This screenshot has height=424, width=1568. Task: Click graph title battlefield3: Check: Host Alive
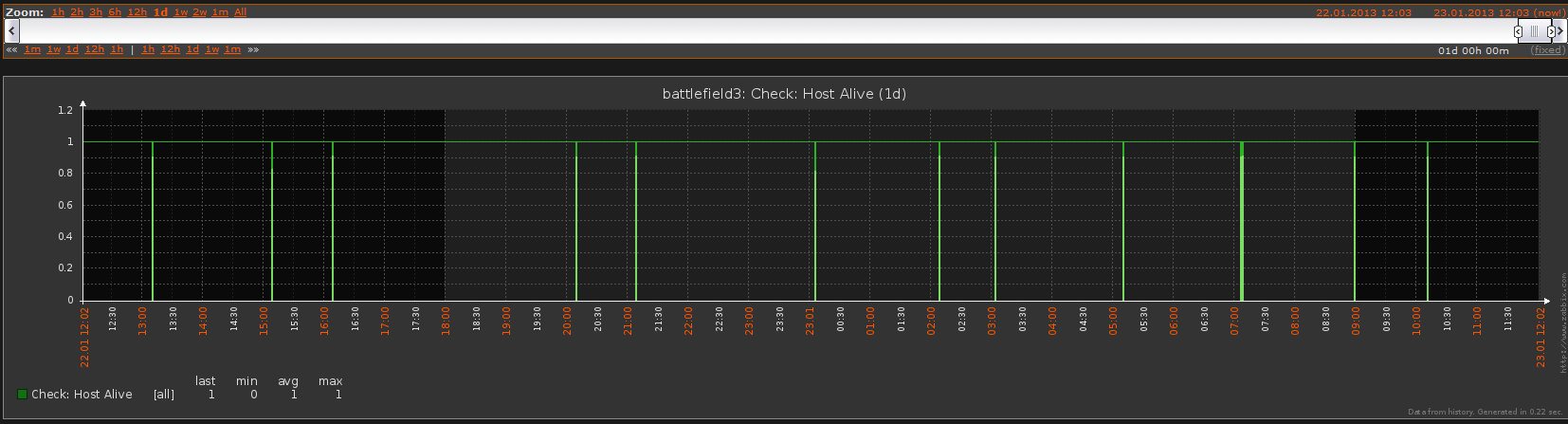pyautogui.click(x=784, y=93)
